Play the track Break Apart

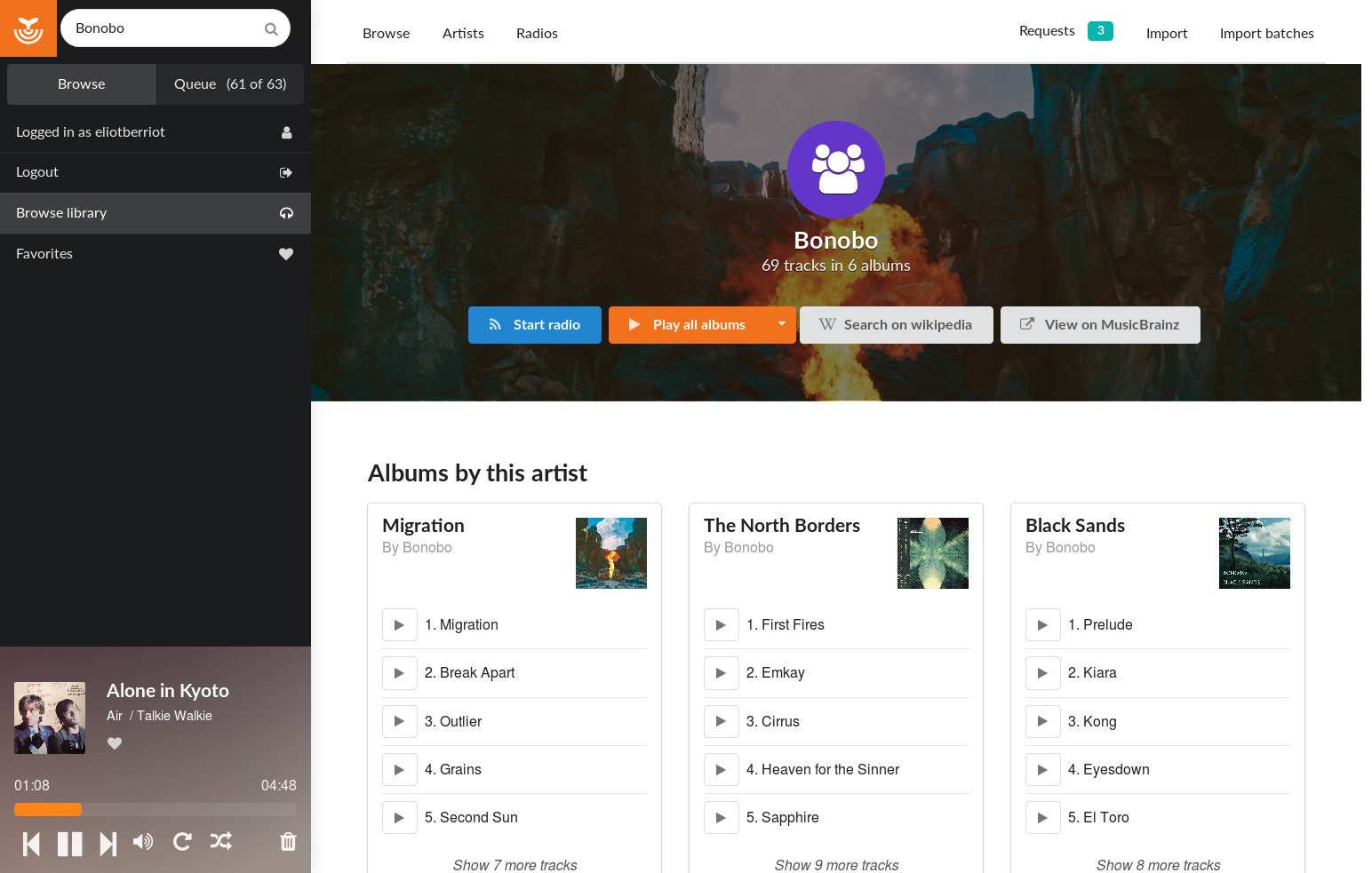pyautogui.click(x=400, y=673)
